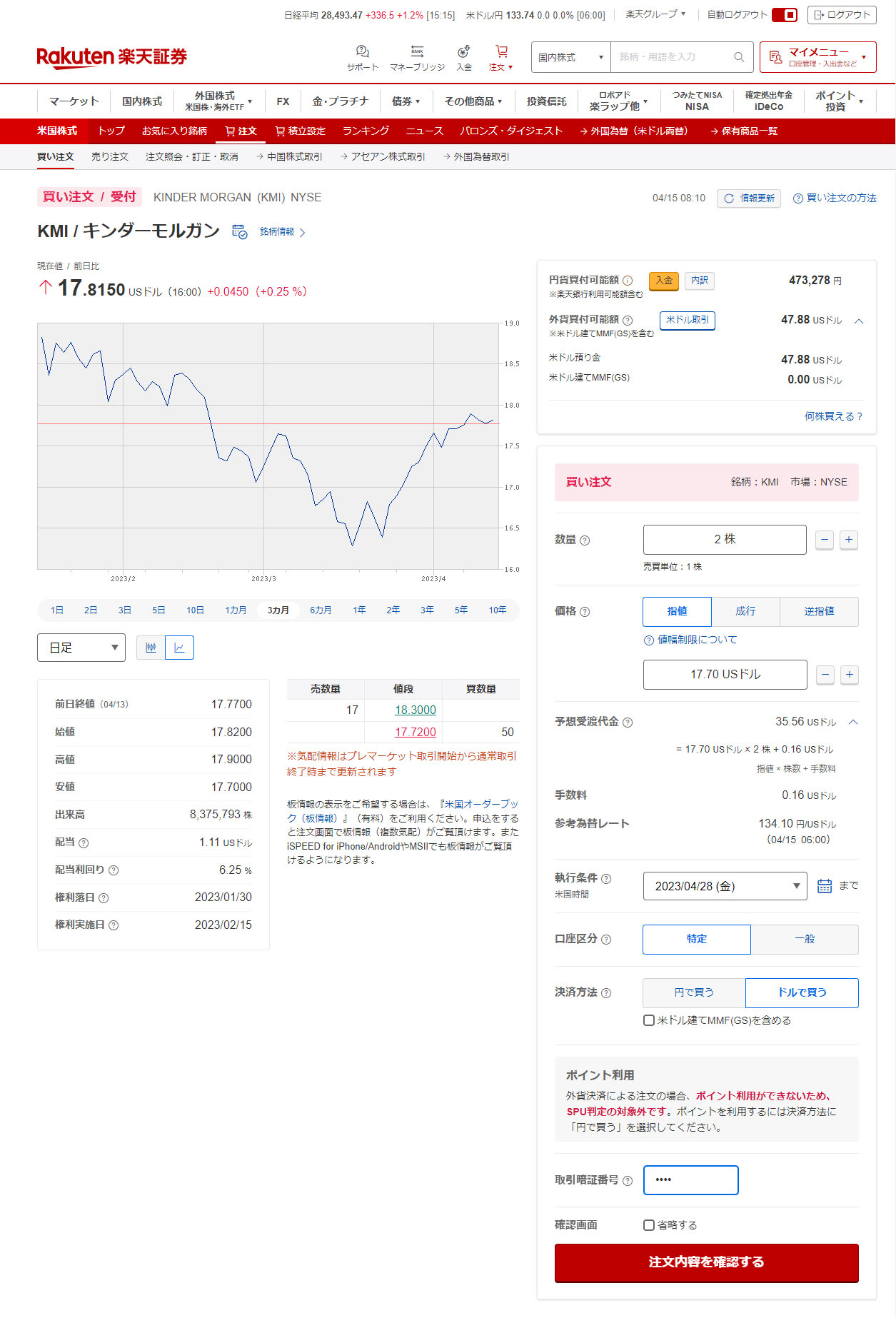Click the deposit (入金) coin icon
The height and width of the screenshot is (1318, 896).
[464, 52]
